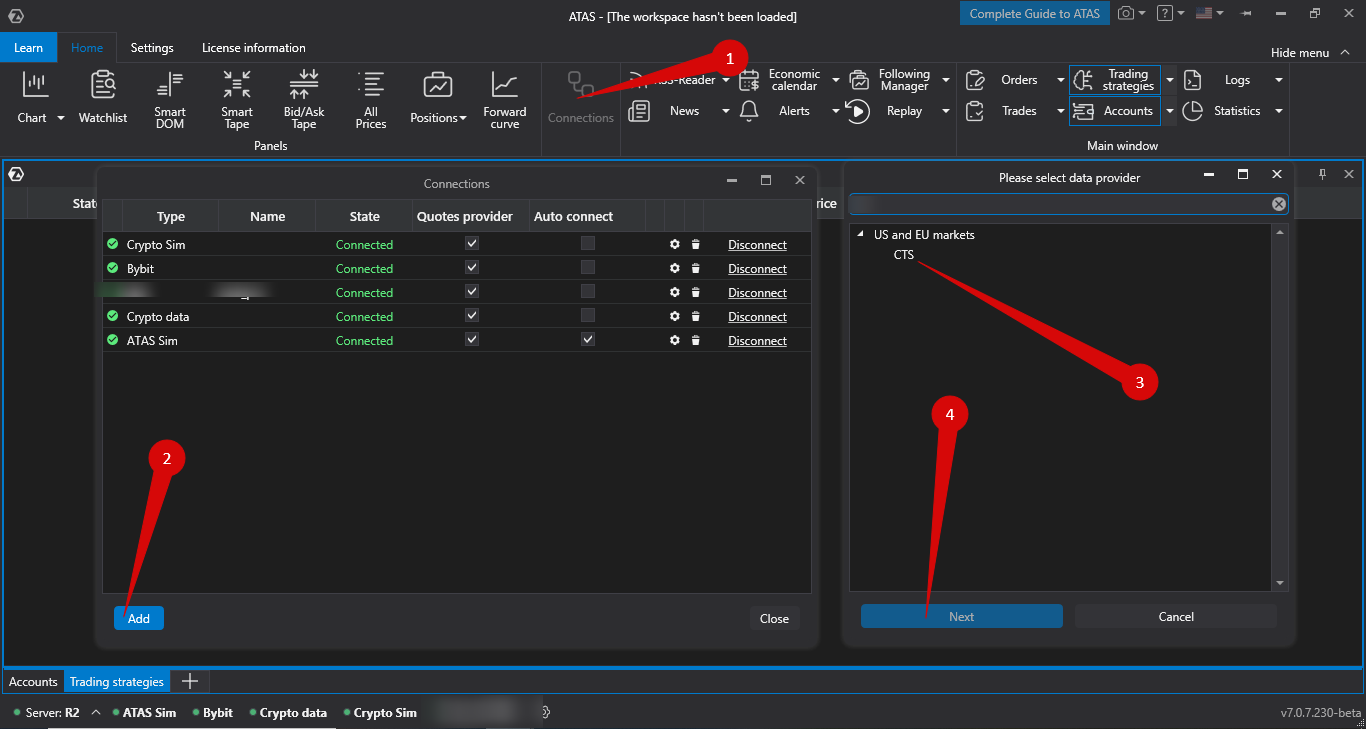The height and width of the screenshot is (729, 1366).
Task: Collapse the US and EU markets node
Action: pos(861,235)
